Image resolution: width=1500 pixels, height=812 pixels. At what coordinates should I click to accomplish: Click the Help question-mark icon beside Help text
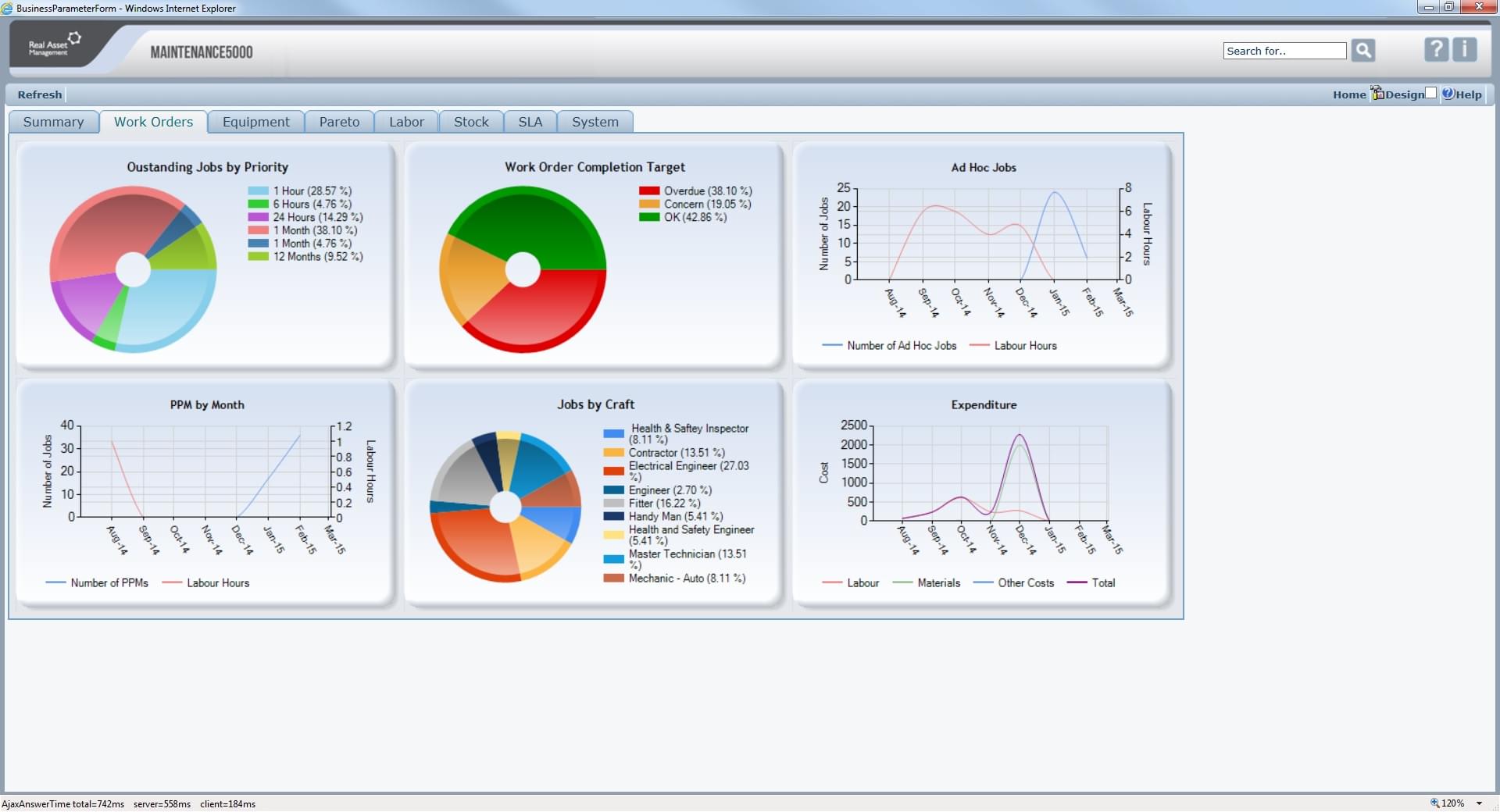(x=1449, y=94)
